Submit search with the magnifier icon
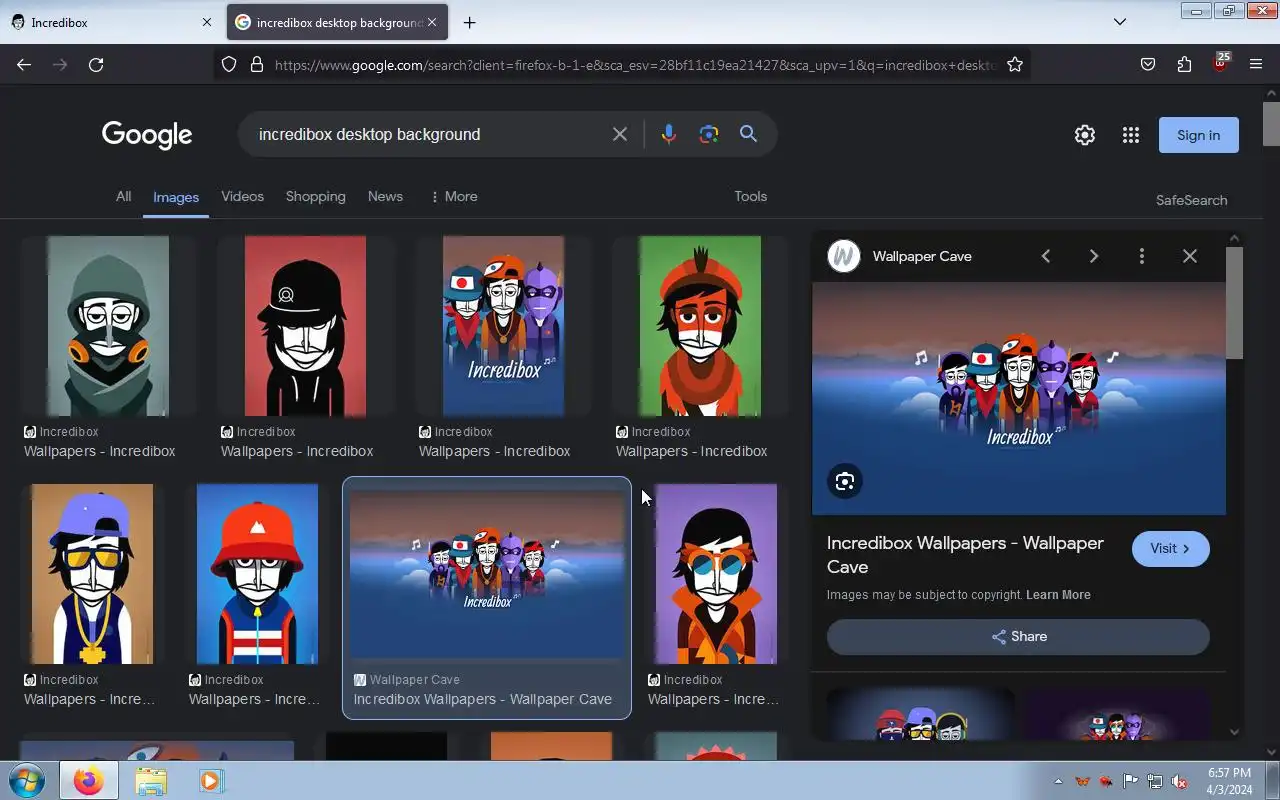This screenshot has width=1280, height=800. (x=748, y=134)
